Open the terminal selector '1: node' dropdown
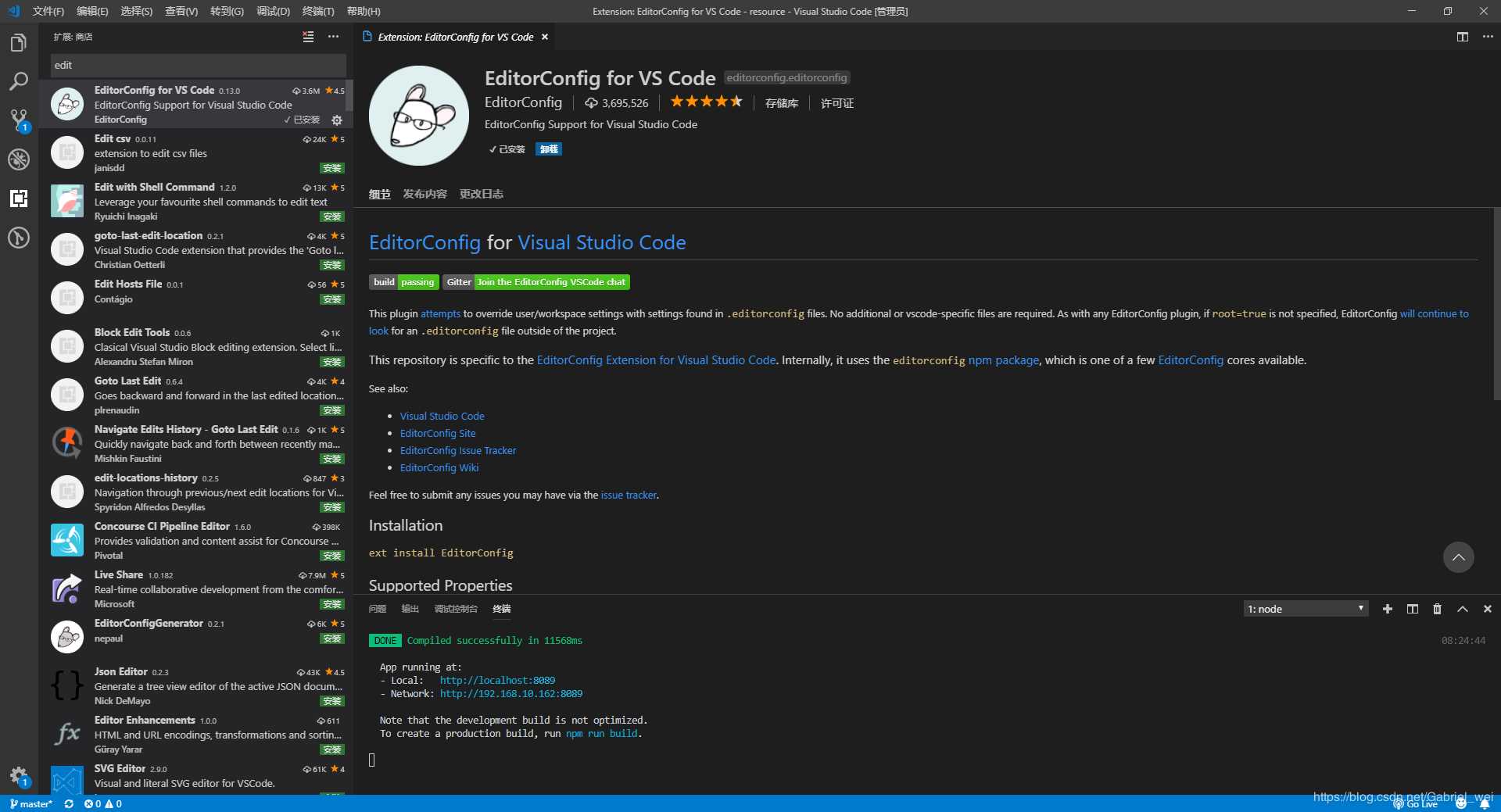The width and height of the screenshot is (1501, 812). coord(1306,609)
